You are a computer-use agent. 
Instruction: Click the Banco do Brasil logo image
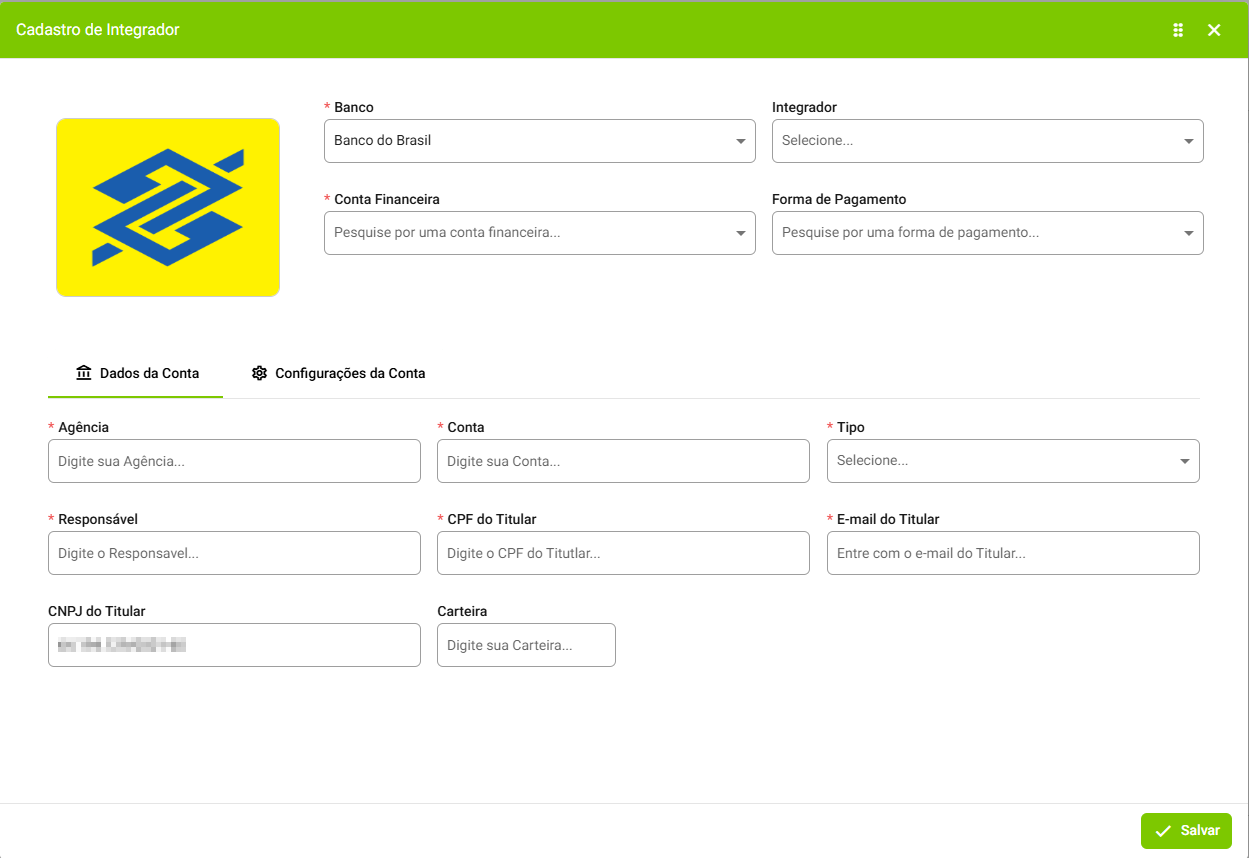pyautogui.click(x=168, y=207)
